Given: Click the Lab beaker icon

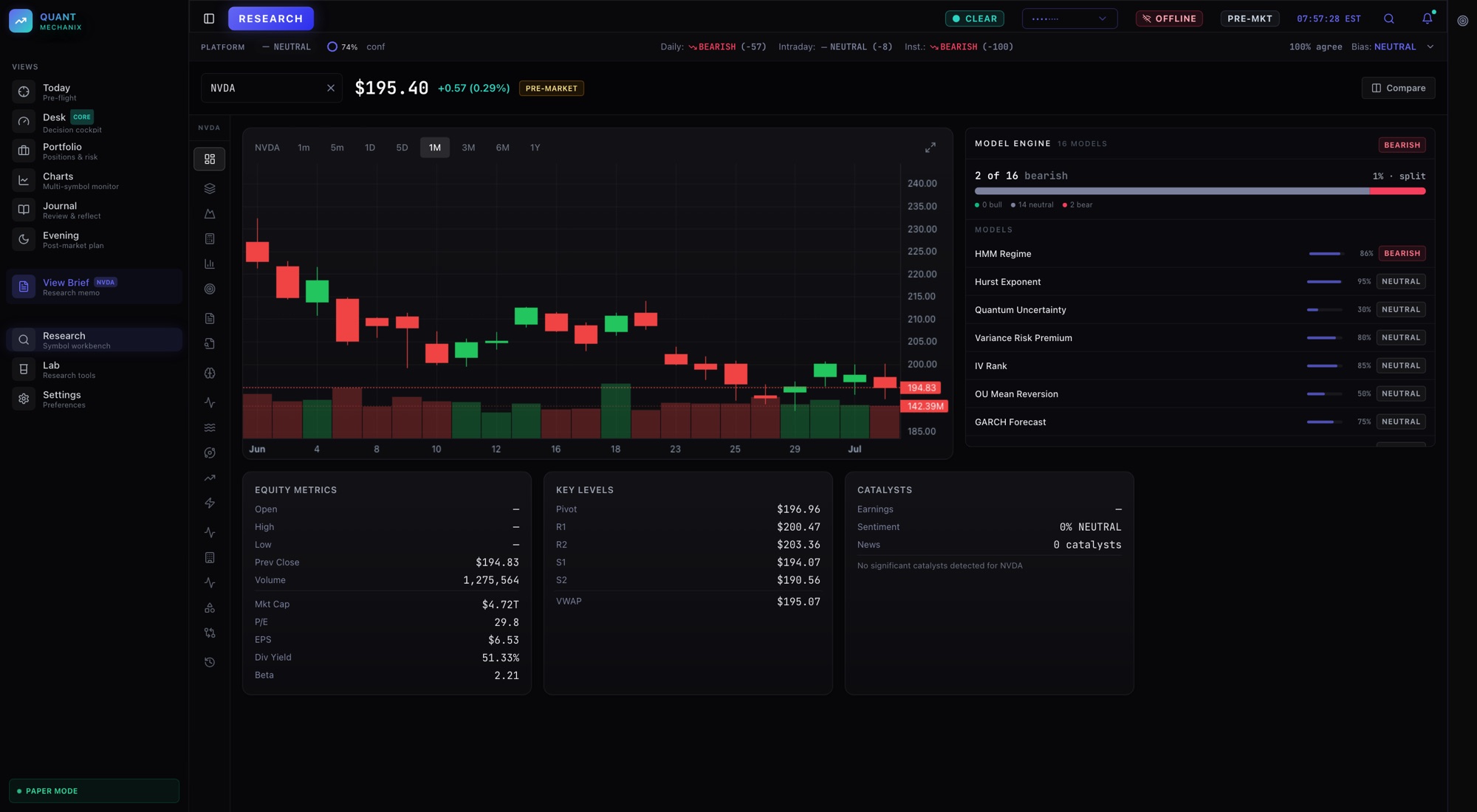Looking at the screenshot, I should pos(24,369).
